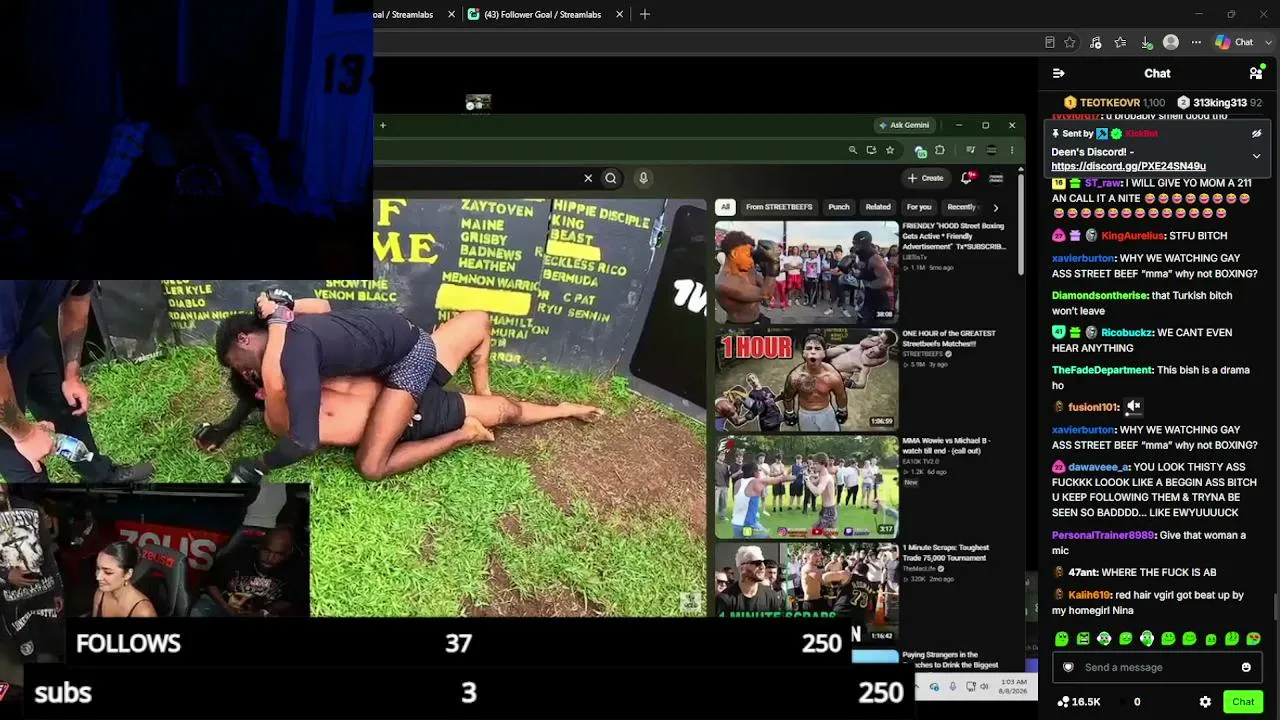Click leaderboard entry 313king313
This screenshot has height=720, width=1280.
coord(1219,103)
